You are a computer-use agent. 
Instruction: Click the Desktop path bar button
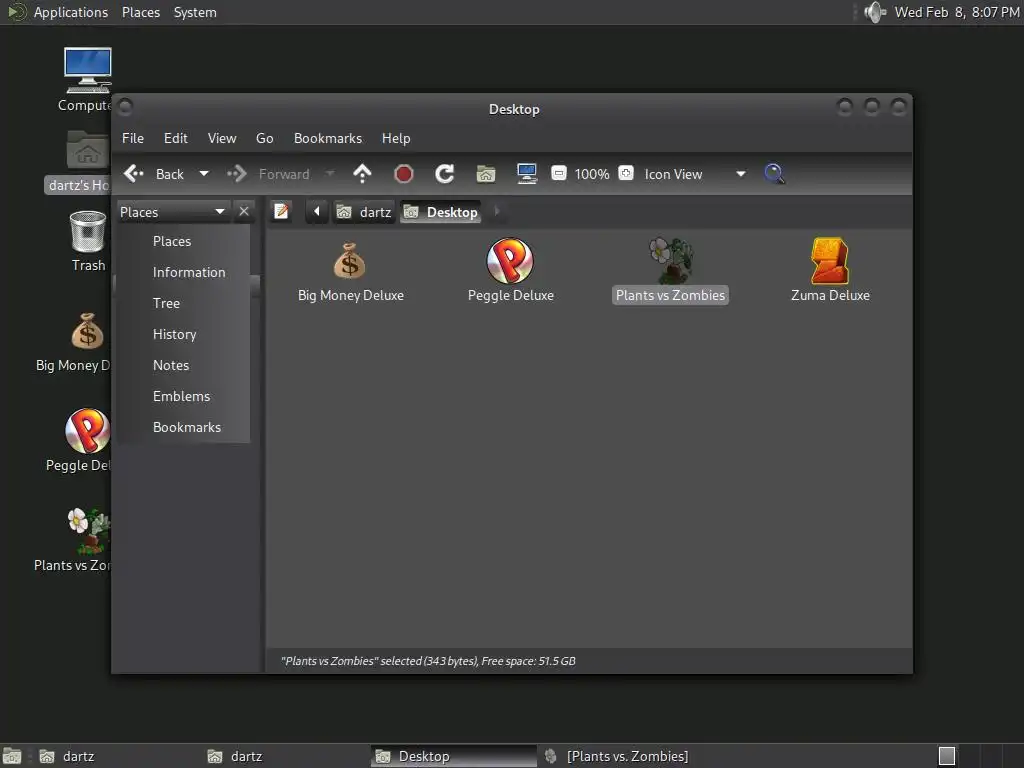[x=441, y=212]
